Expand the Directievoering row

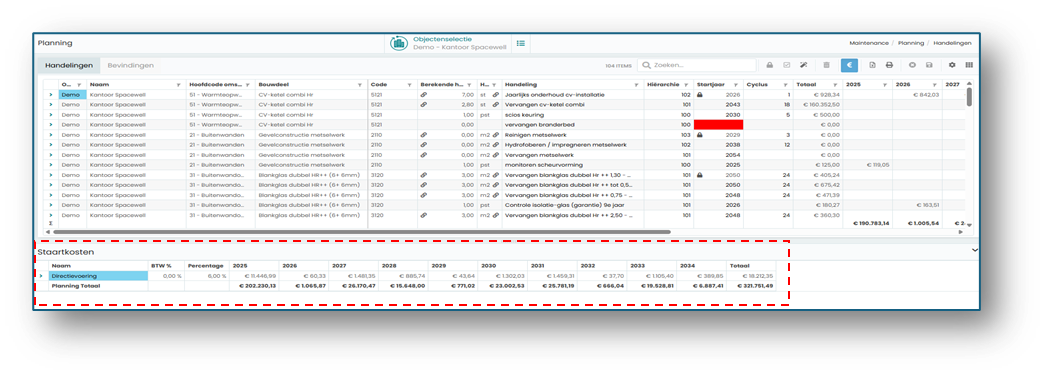point(41,275)
